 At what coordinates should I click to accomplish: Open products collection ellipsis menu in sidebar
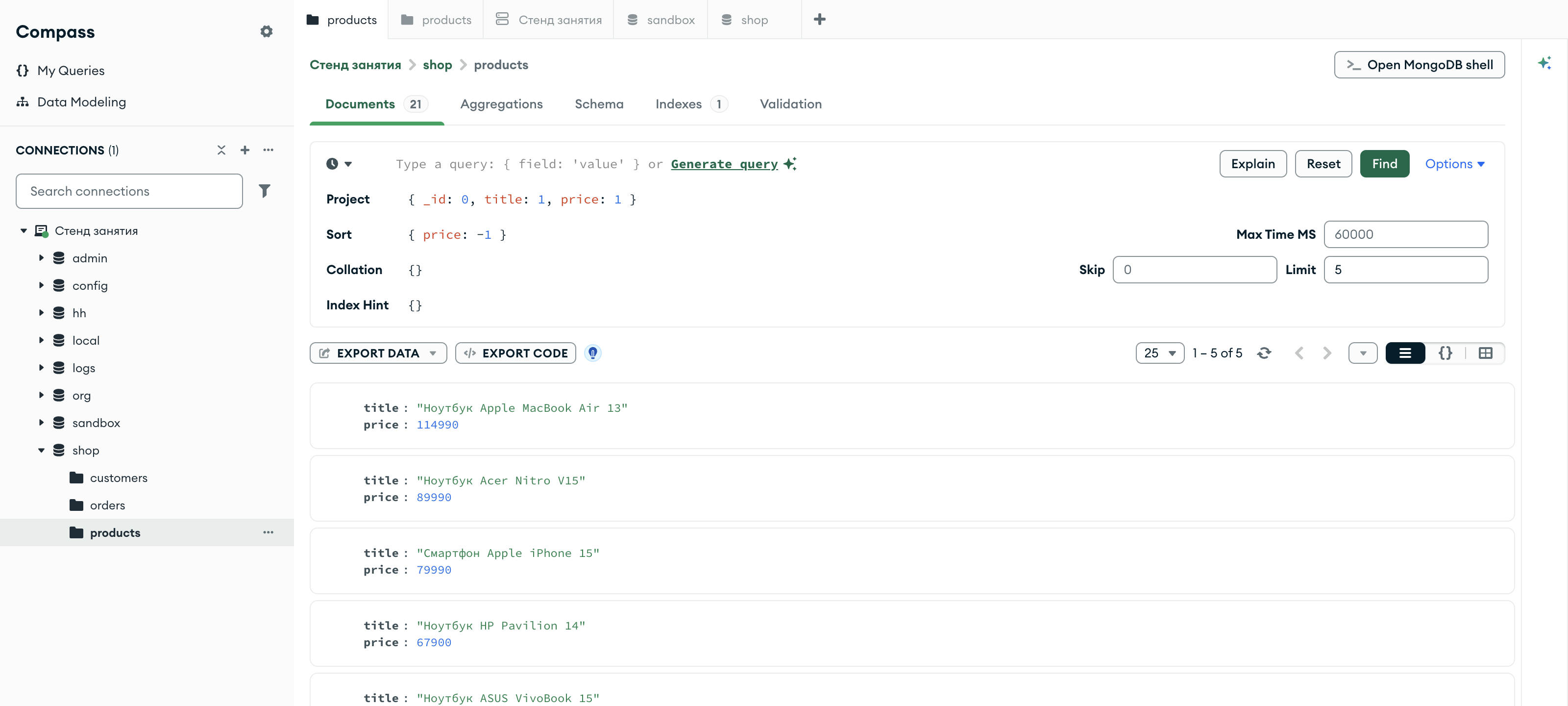pyautogui.click(x=269, y=532)
